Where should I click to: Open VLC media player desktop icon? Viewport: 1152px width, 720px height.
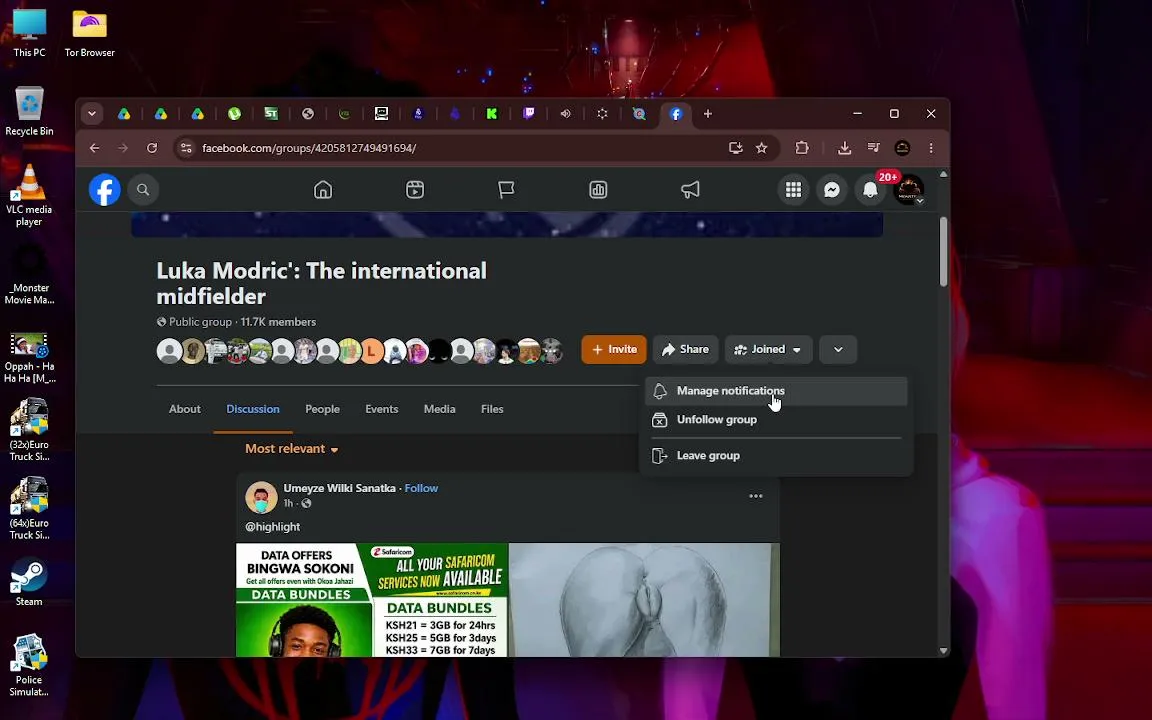point(29,195)
